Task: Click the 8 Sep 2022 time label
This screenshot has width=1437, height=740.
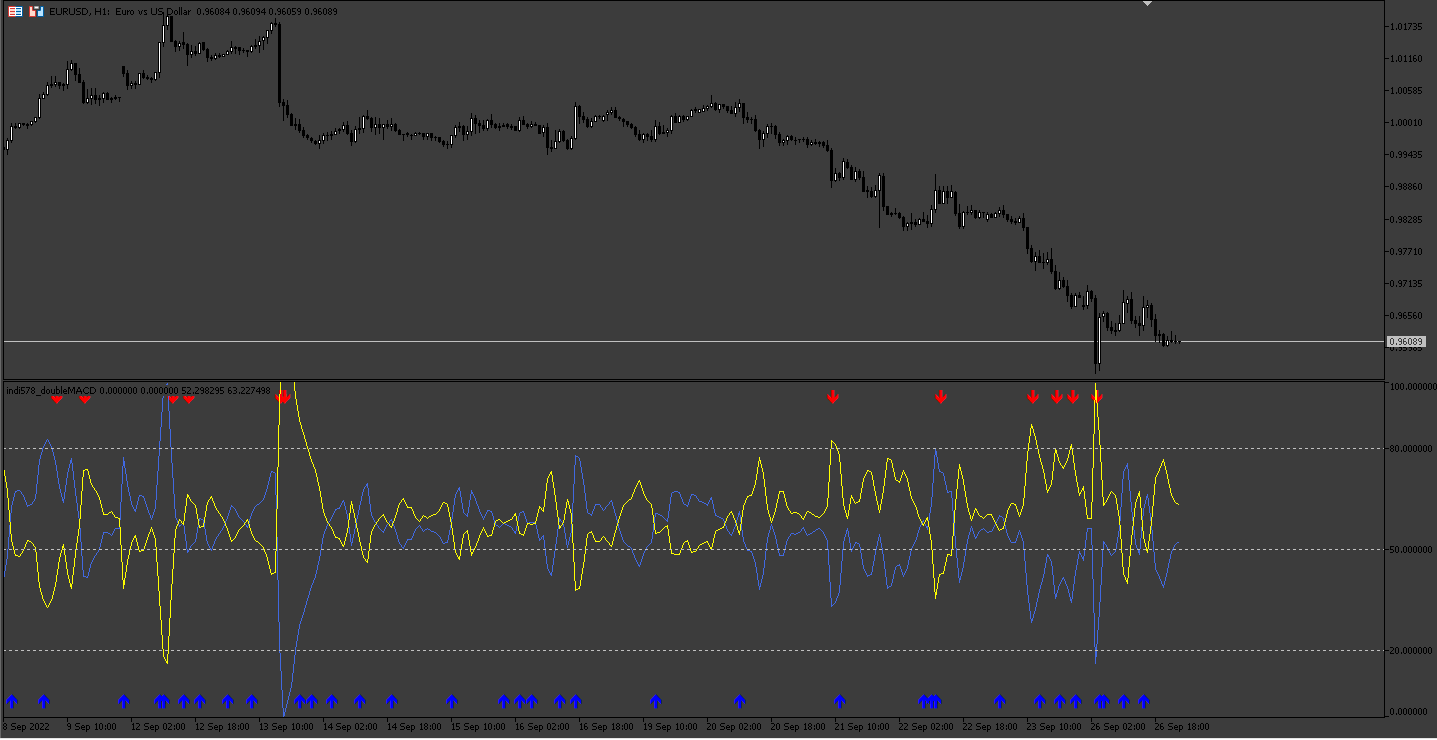Action: [27, 728]
